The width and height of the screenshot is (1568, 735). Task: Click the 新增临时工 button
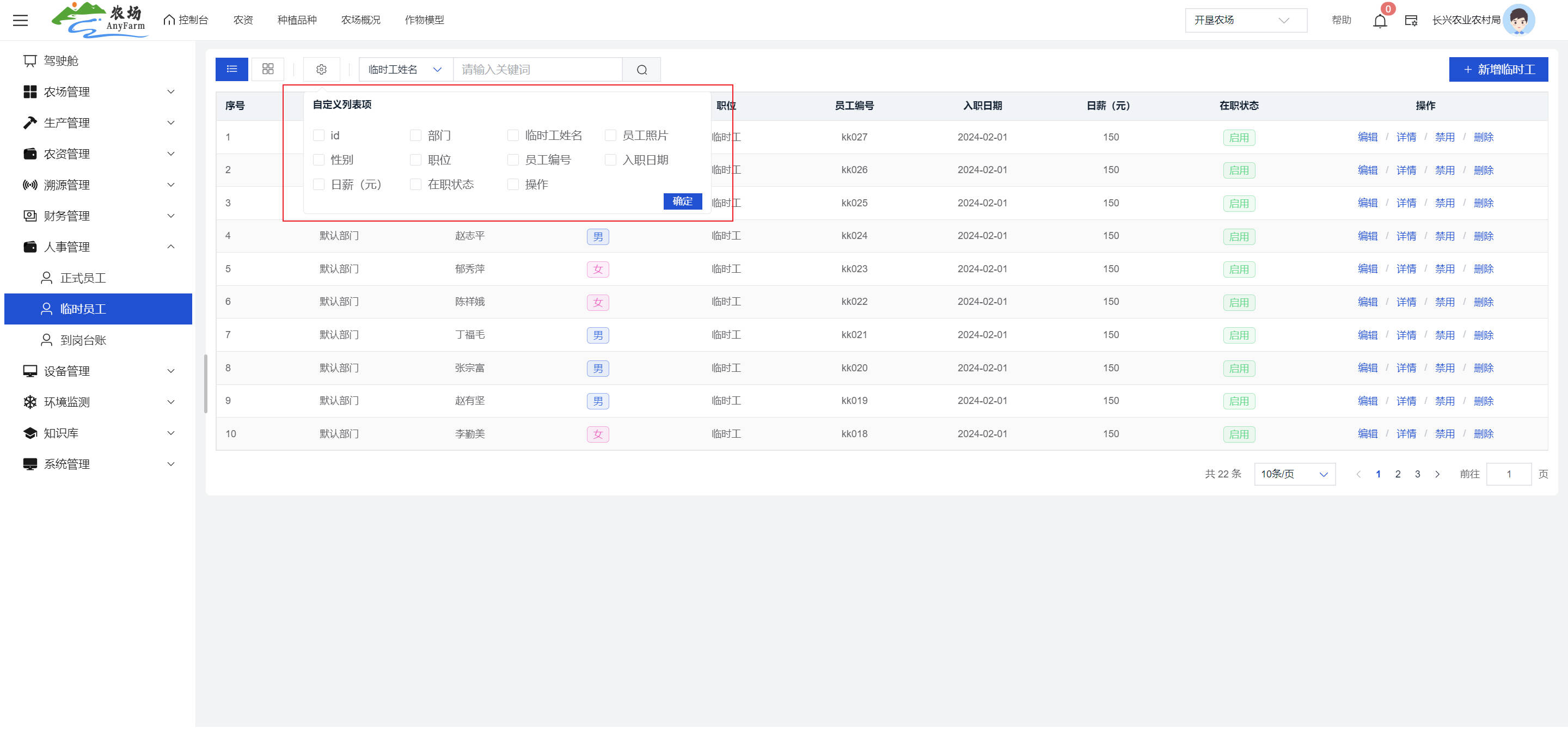pos(1498,69)
